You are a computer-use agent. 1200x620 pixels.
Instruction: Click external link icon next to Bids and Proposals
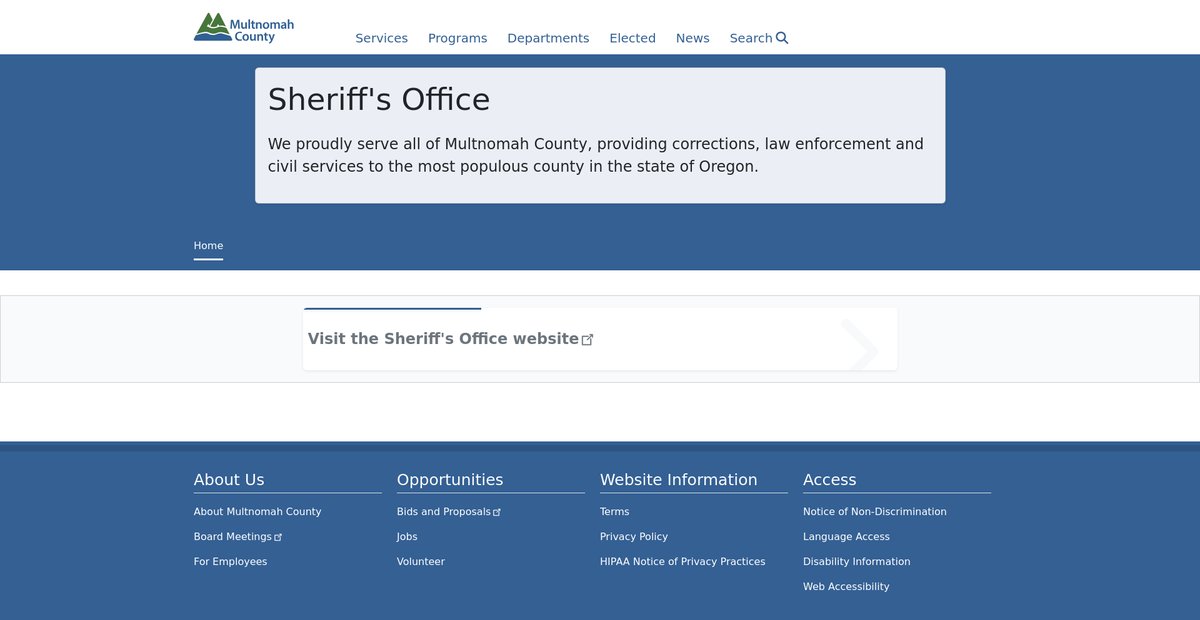[497, 513]
